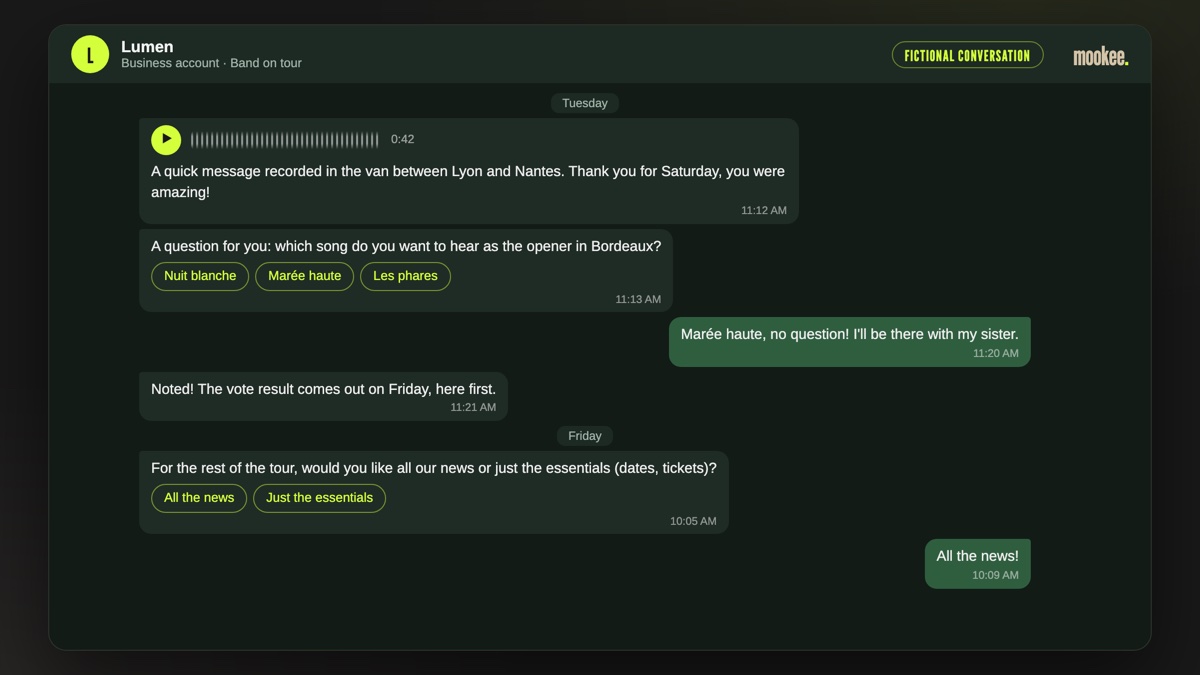Click the 11:20 AM timestamp
The width and height of the screenshot is (1200, 675).
pyautogui.click(x=996, y=353)
